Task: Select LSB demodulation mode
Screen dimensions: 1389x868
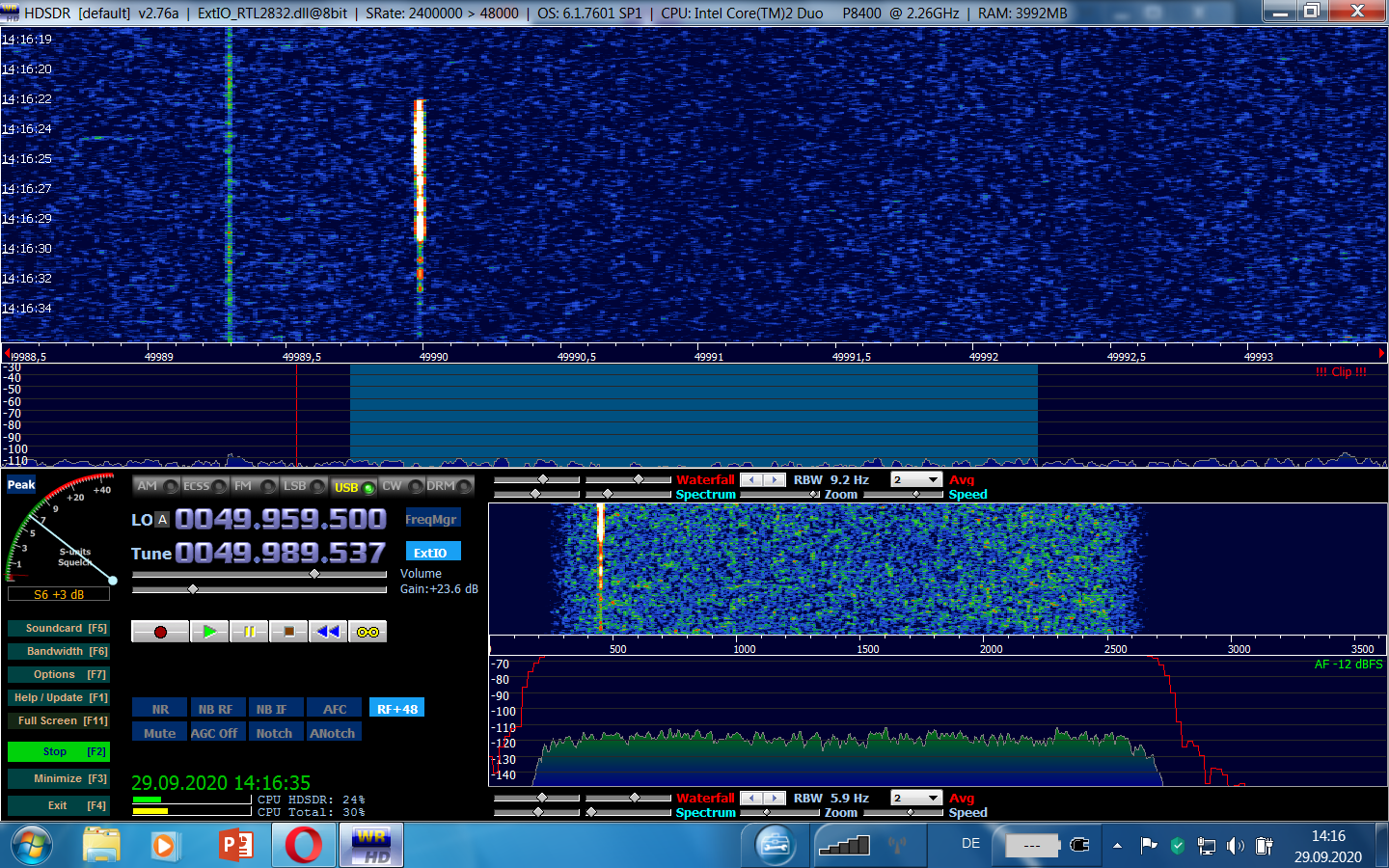Action: (x=303, y=486)
